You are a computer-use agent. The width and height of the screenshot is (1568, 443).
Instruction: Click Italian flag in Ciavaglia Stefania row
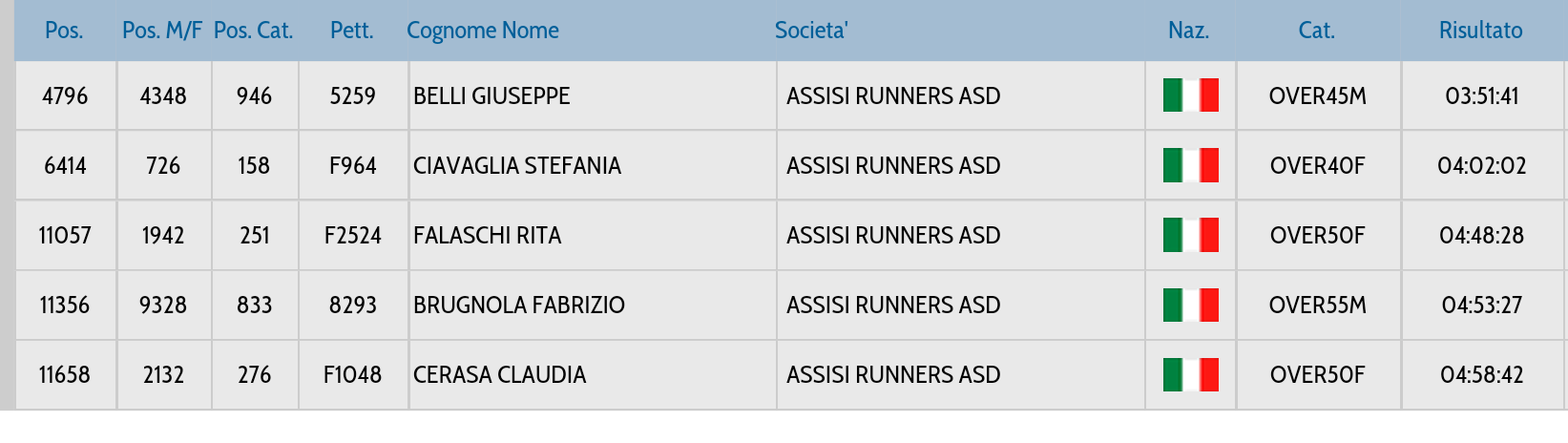(1190, 165)
